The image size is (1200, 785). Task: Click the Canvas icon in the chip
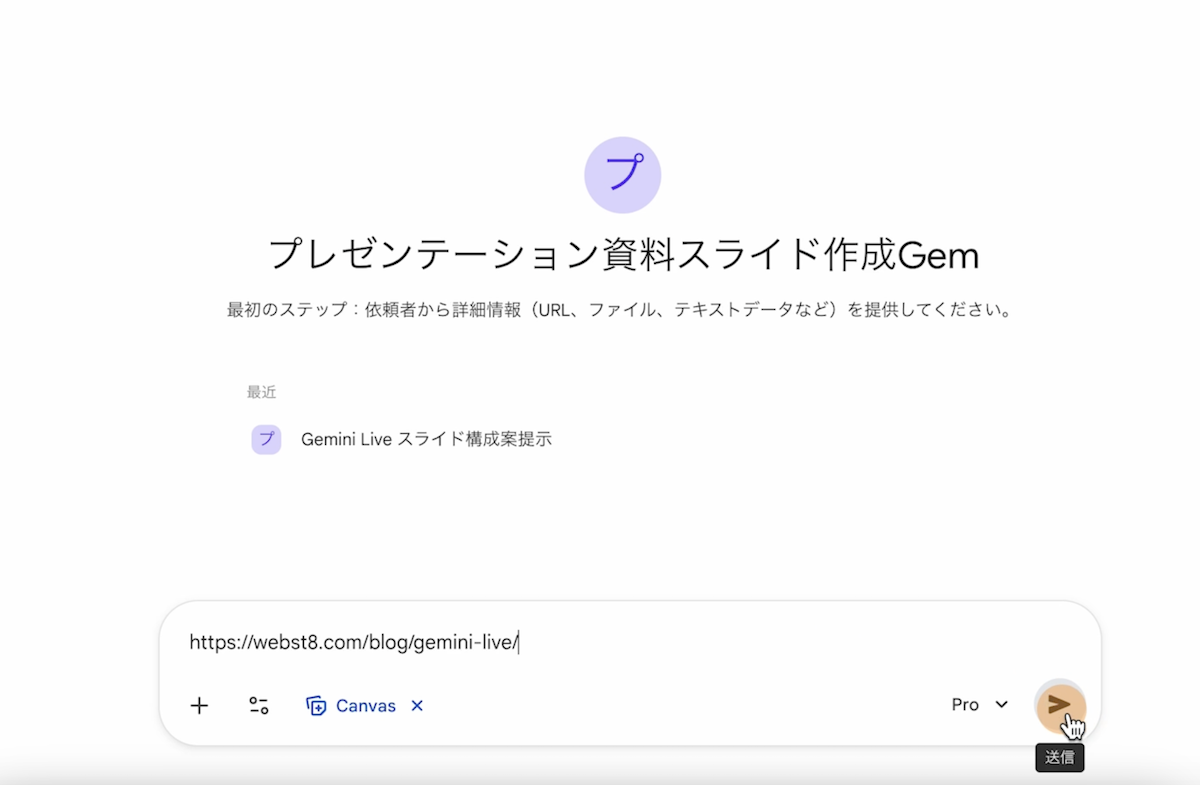(316, 706)
